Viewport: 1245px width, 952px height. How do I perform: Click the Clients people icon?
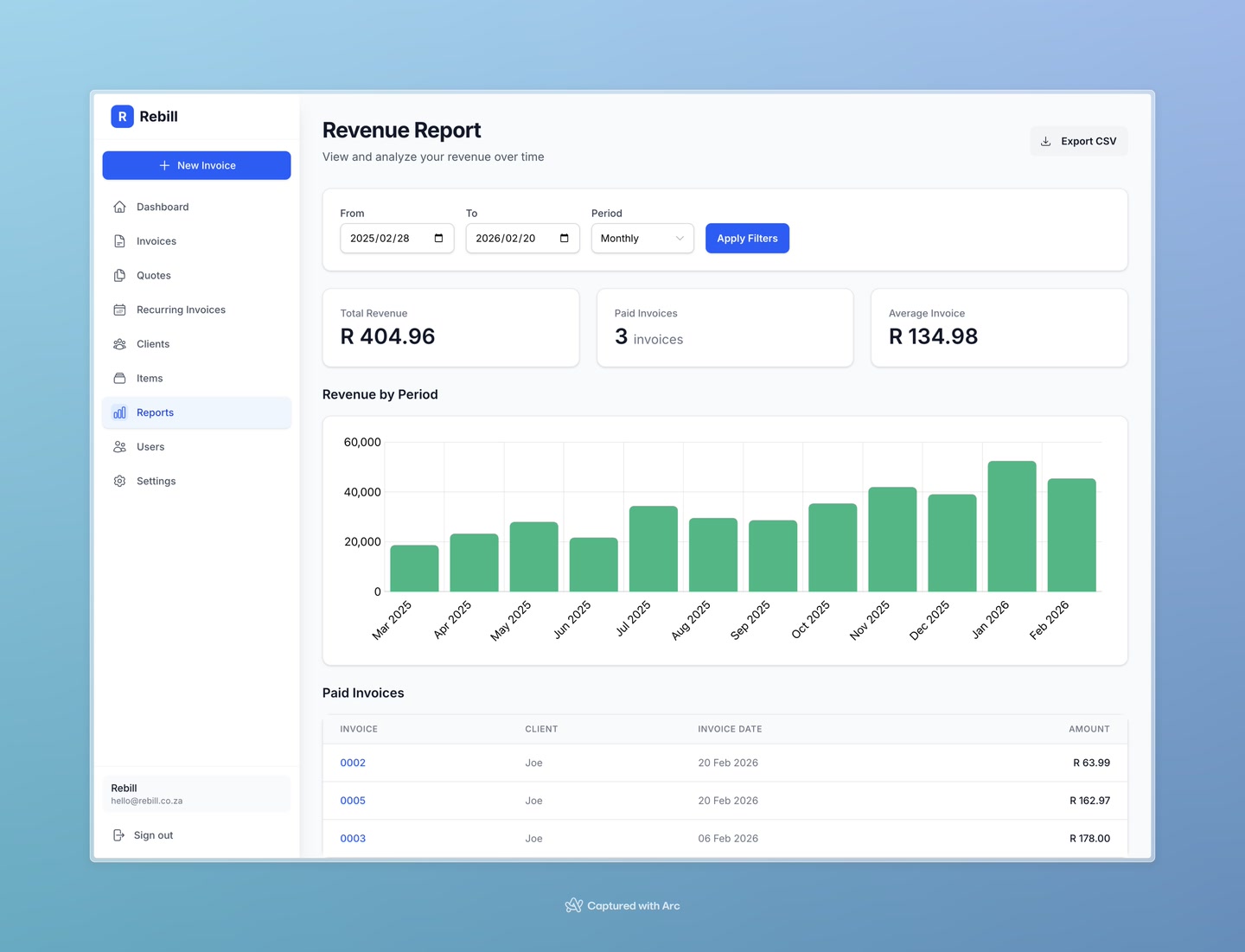click(119, 343)
